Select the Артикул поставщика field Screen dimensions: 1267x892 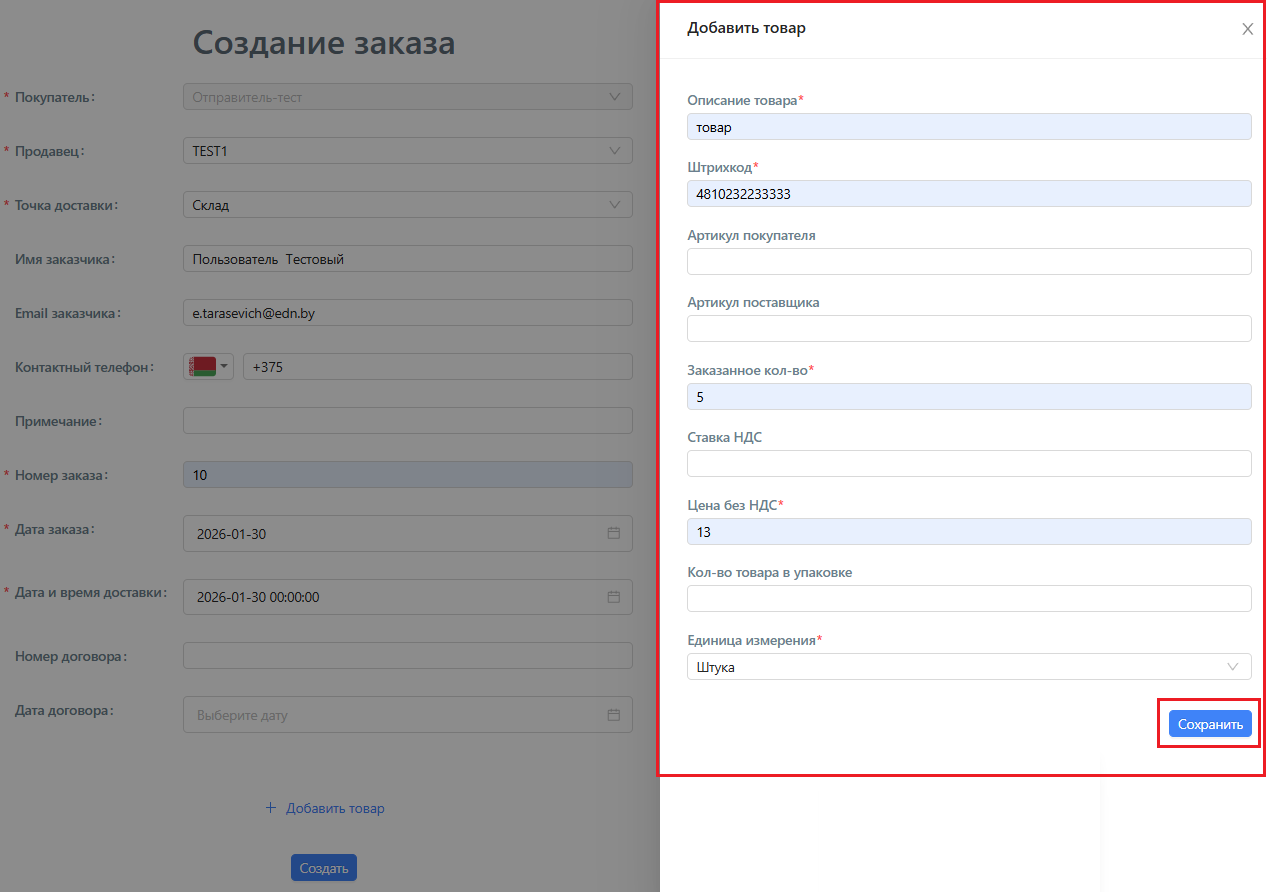tap(968, 329)
